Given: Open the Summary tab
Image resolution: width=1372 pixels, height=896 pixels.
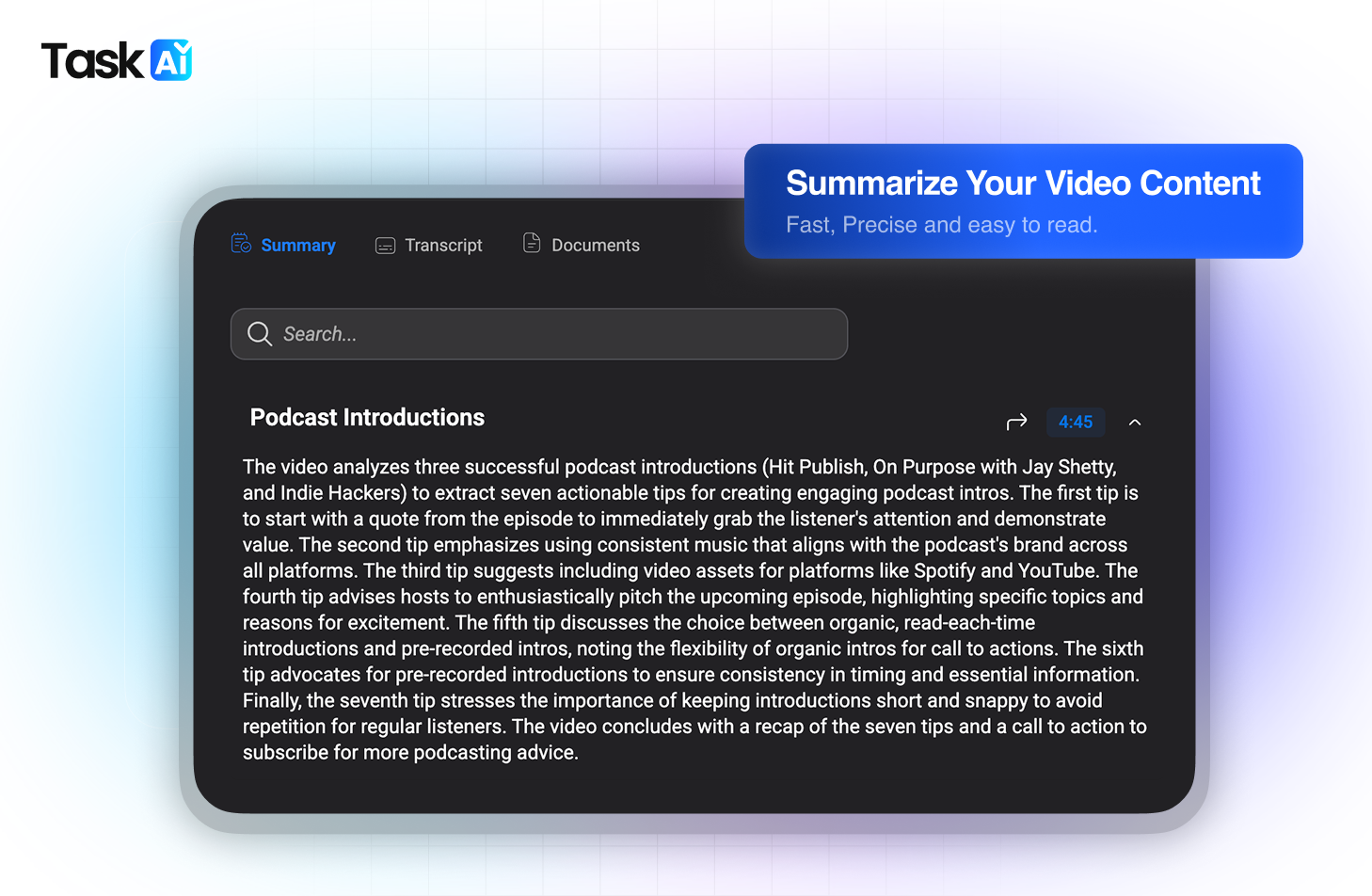Looking at the screenshot, I should (283, 245).
